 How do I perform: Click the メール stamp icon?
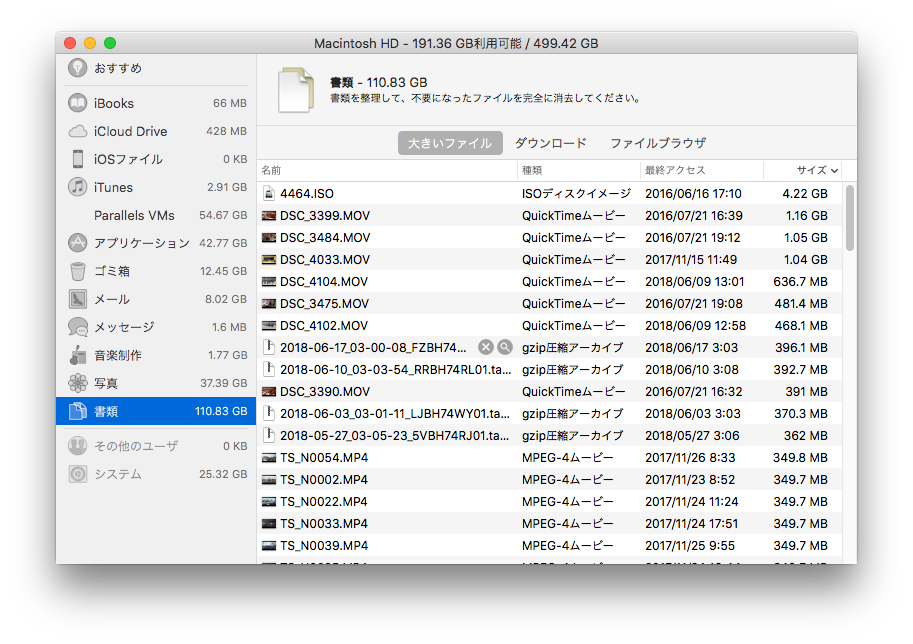point(77,299)
